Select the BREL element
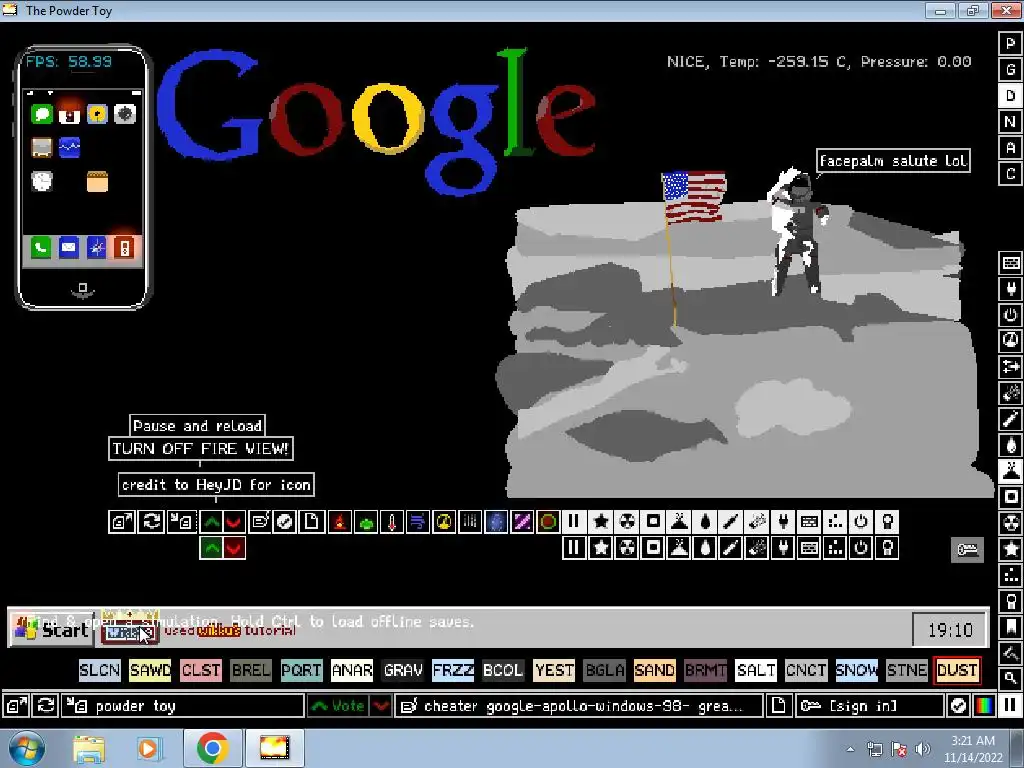This screenshot has width=1024, height=768. click(251, 670)
